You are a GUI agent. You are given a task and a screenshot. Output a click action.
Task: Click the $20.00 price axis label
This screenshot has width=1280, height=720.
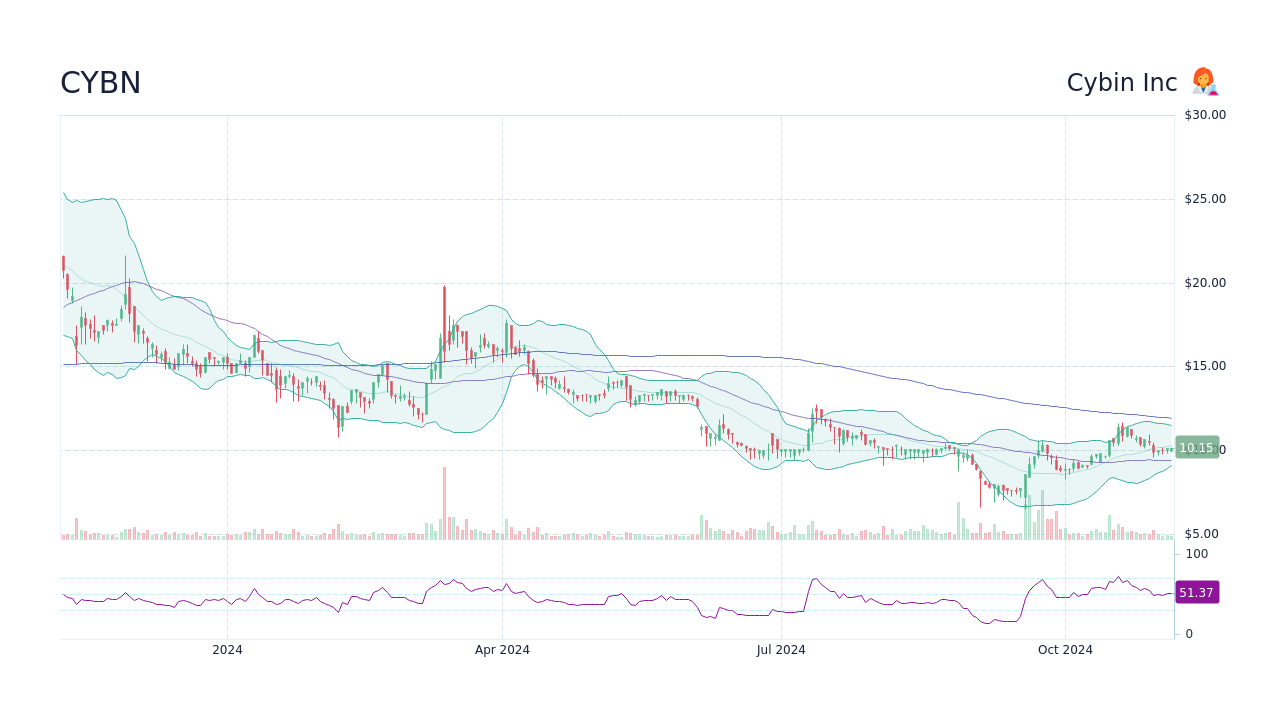1205,283
